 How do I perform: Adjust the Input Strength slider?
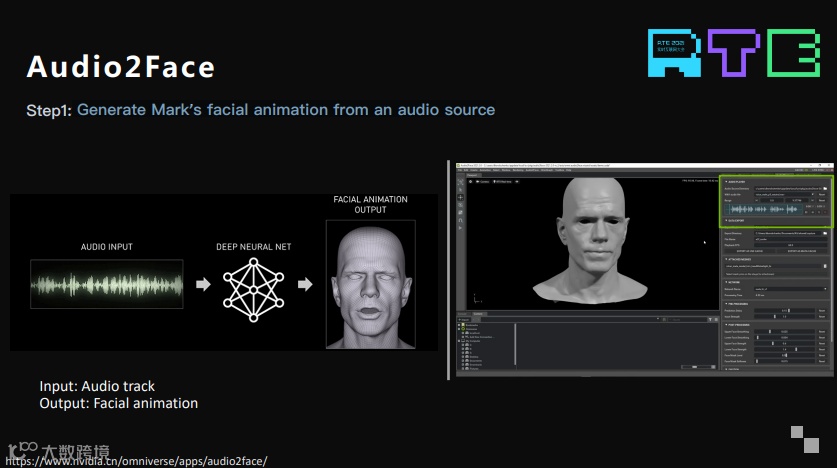785,316
